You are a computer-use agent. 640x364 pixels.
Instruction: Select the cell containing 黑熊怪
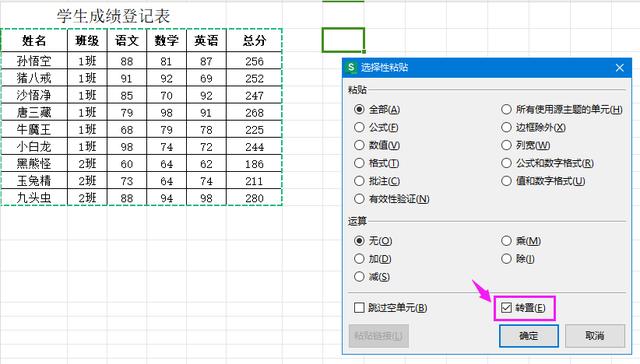click(x=34, y=164)
